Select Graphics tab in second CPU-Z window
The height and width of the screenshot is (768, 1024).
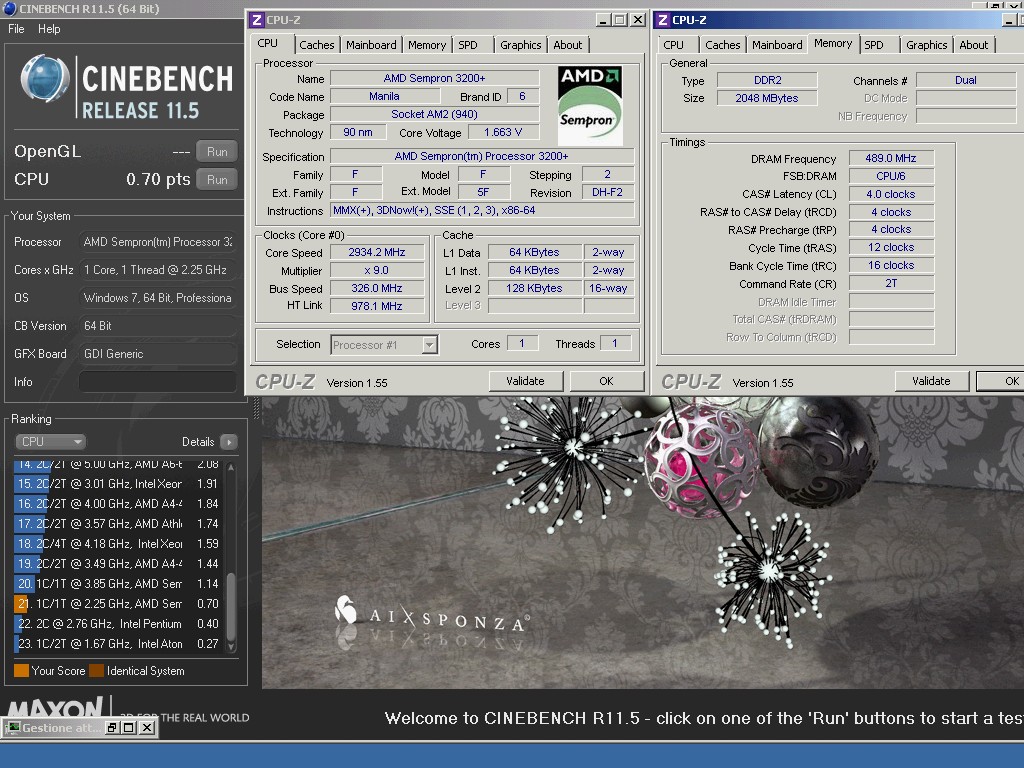927,45
